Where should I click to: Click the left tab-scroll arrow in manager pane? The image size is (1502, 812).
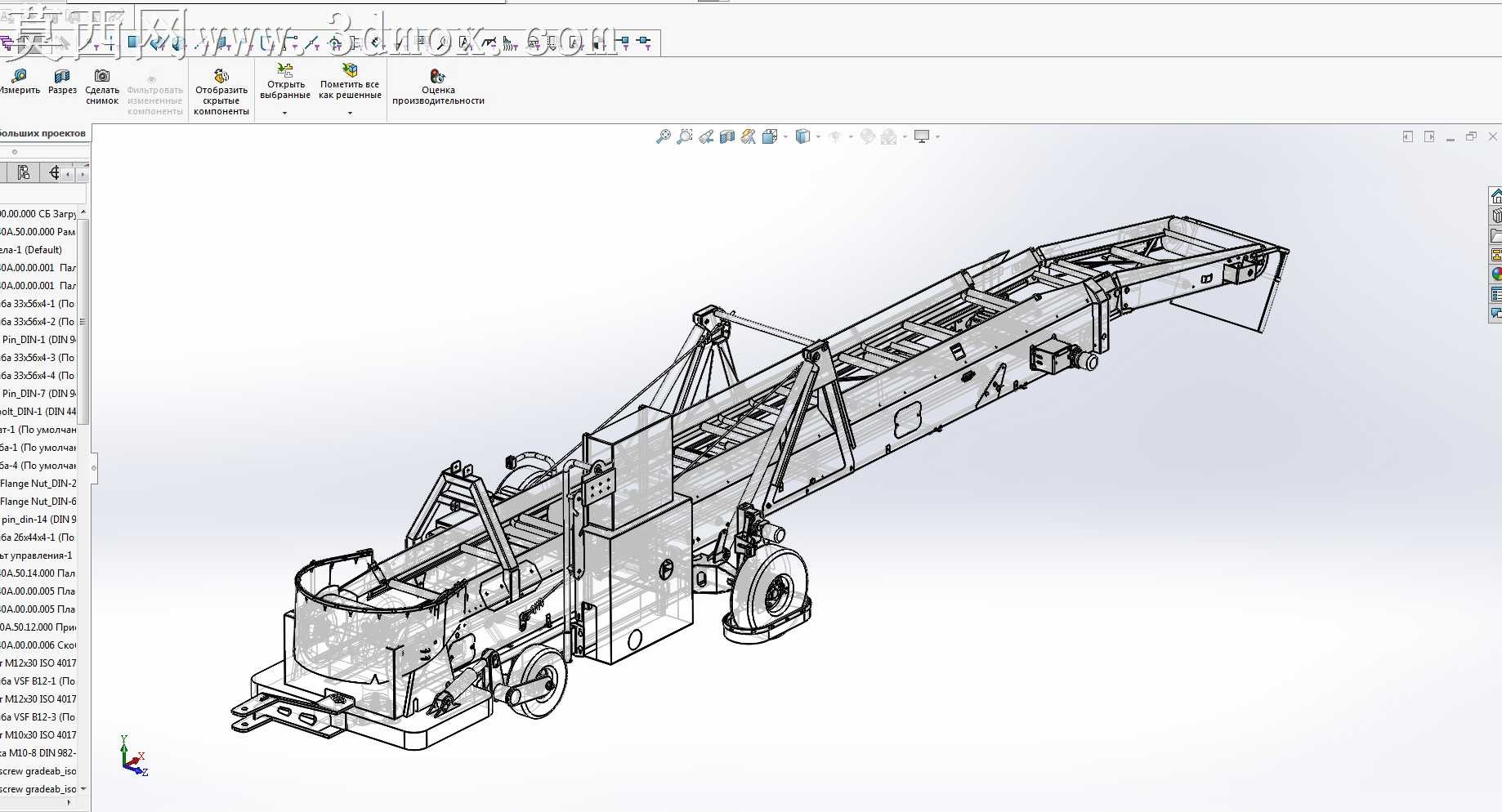(69, 173)
